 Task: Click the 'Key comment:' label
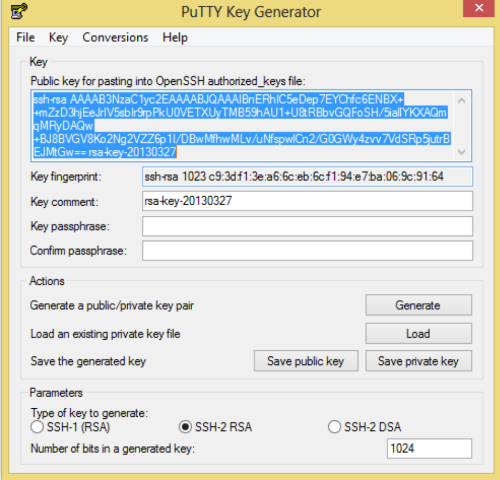[64, 202]
